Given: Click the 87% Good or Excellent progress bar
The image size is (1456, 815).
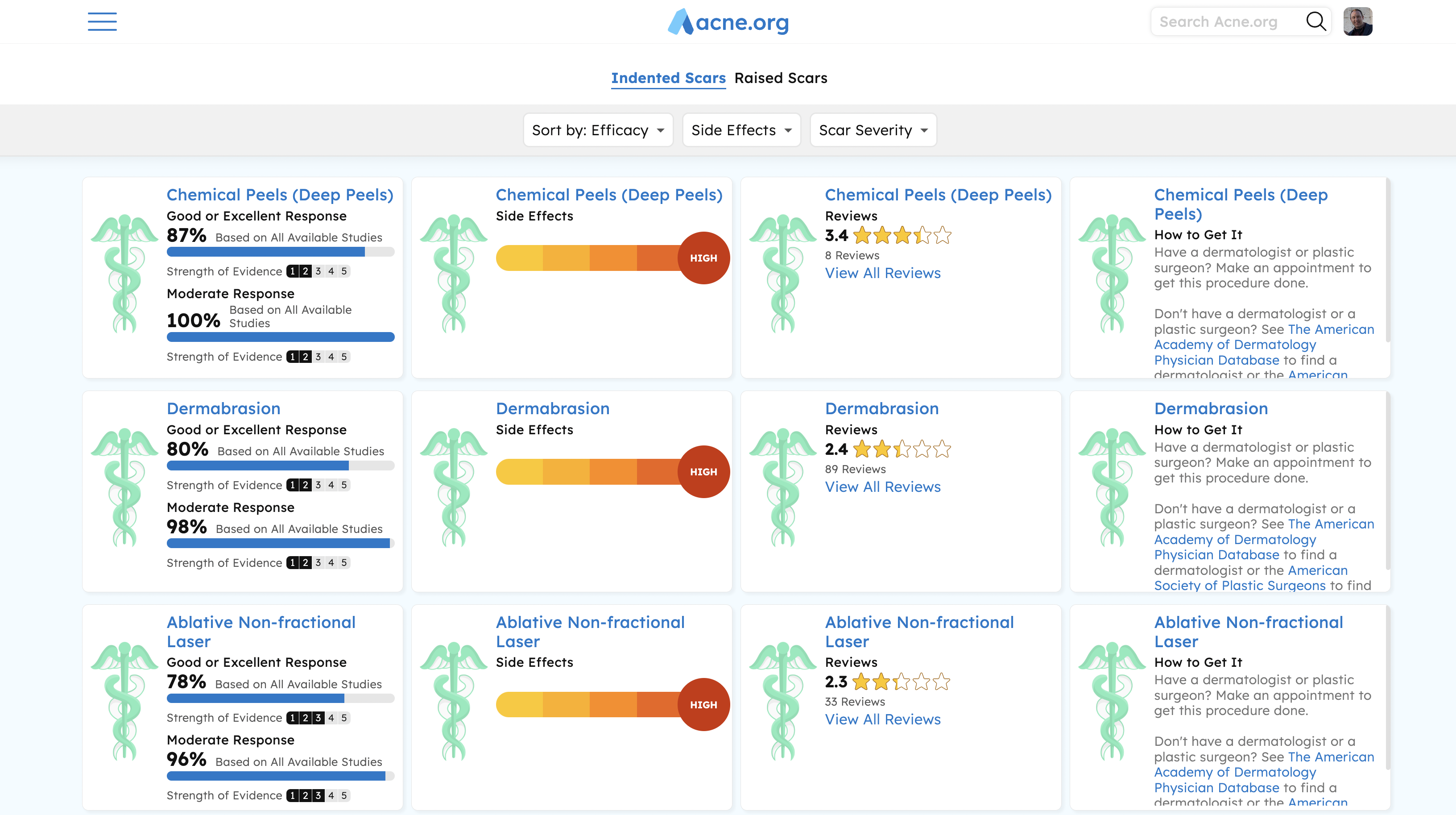Looking at the screenshot, I should coord(280,252).
